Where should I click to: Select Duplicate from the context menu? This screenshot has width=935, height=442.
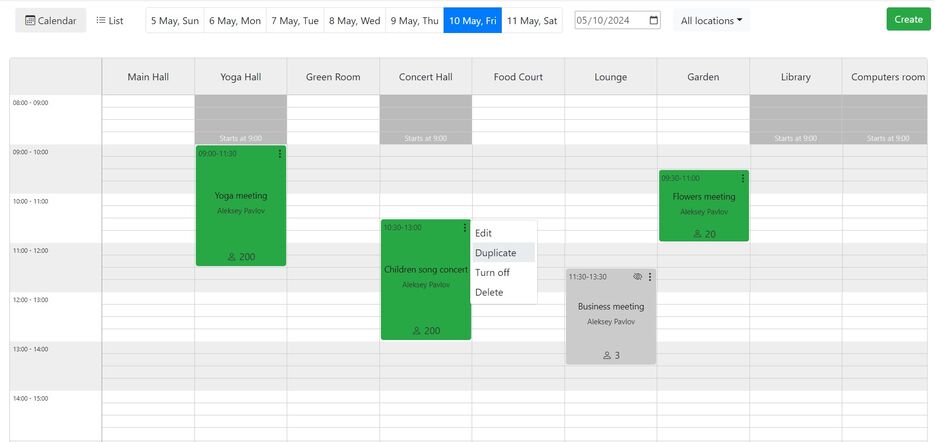(496, 253)
